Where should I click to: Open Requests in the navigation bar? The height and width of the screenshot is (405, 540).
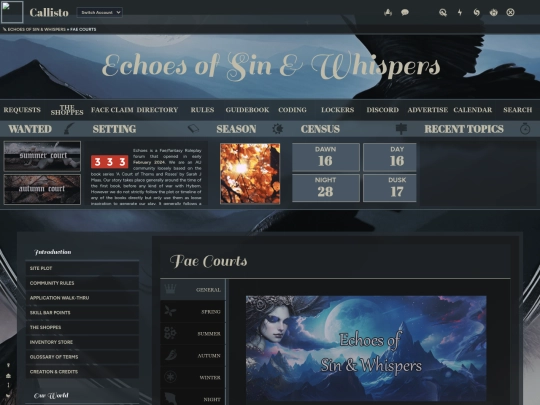pyautogui.click(x=22, y=110)
